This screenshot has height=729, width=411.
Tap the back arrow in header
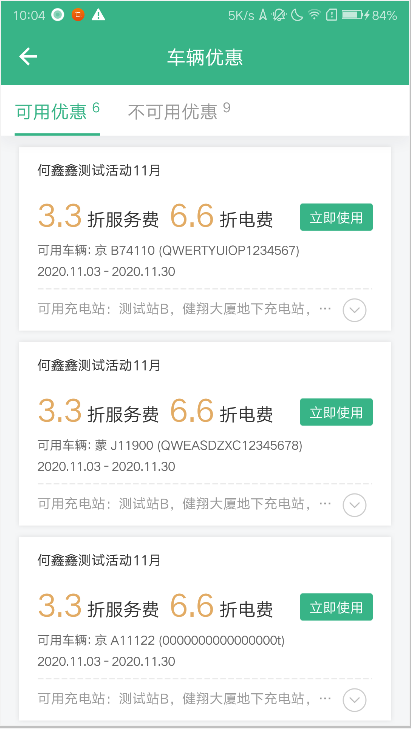[28, 57]
